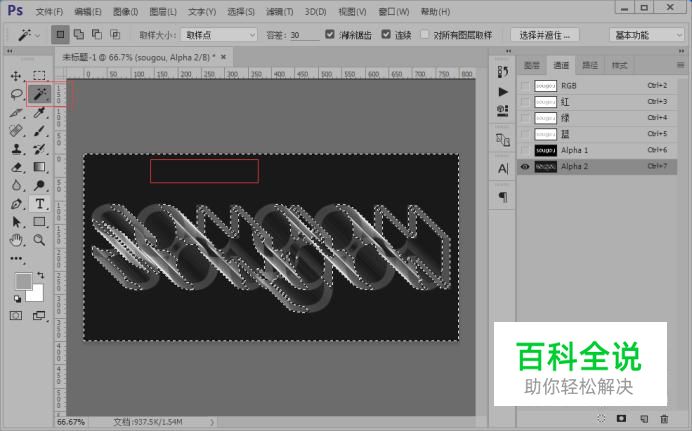Select the Rectangular Marquee tool
Screen dimensions: 692x431
(39, 75)
